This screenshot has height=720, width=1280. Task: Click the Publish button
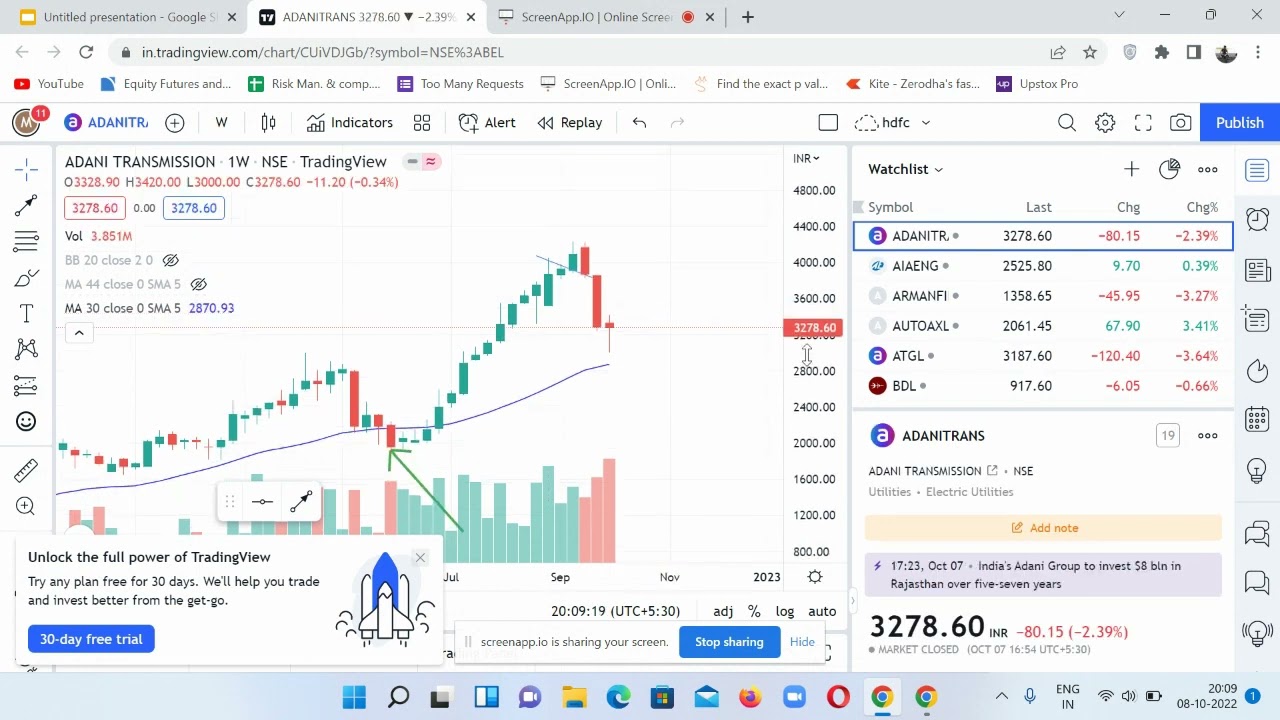tap(1240, 122)
